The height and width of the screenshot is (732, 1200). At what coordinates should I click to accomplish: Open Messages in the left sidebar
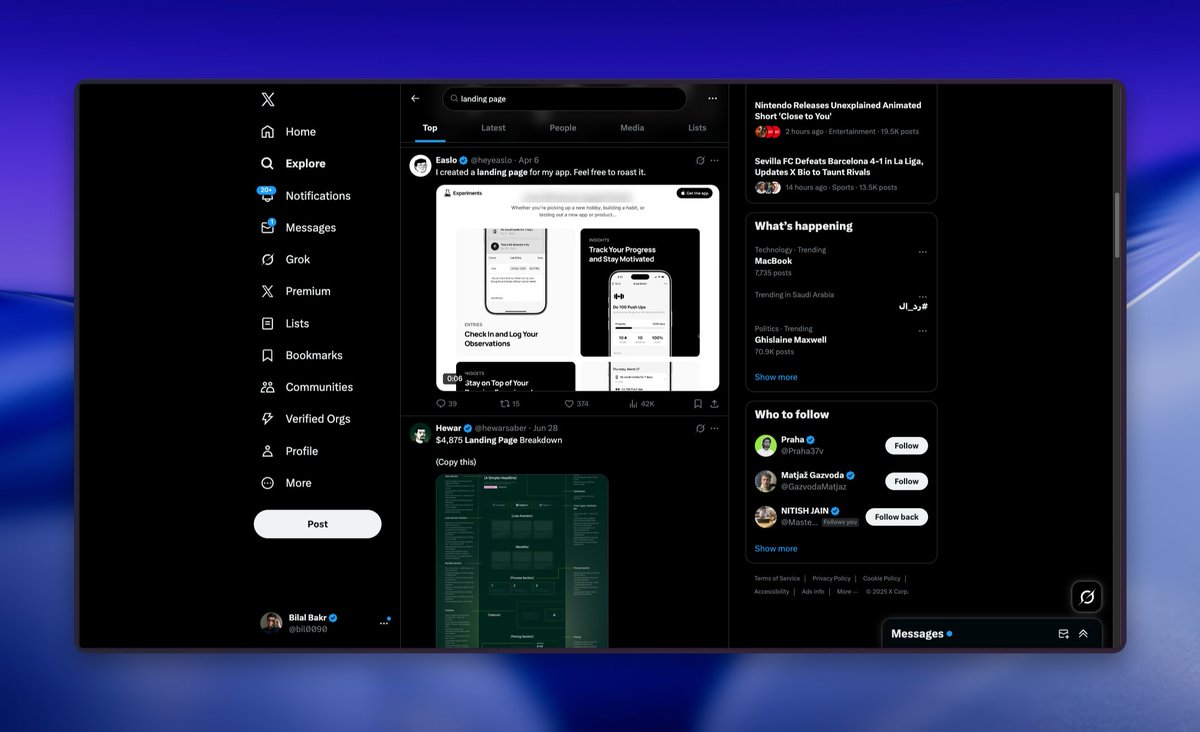point(298,227)
